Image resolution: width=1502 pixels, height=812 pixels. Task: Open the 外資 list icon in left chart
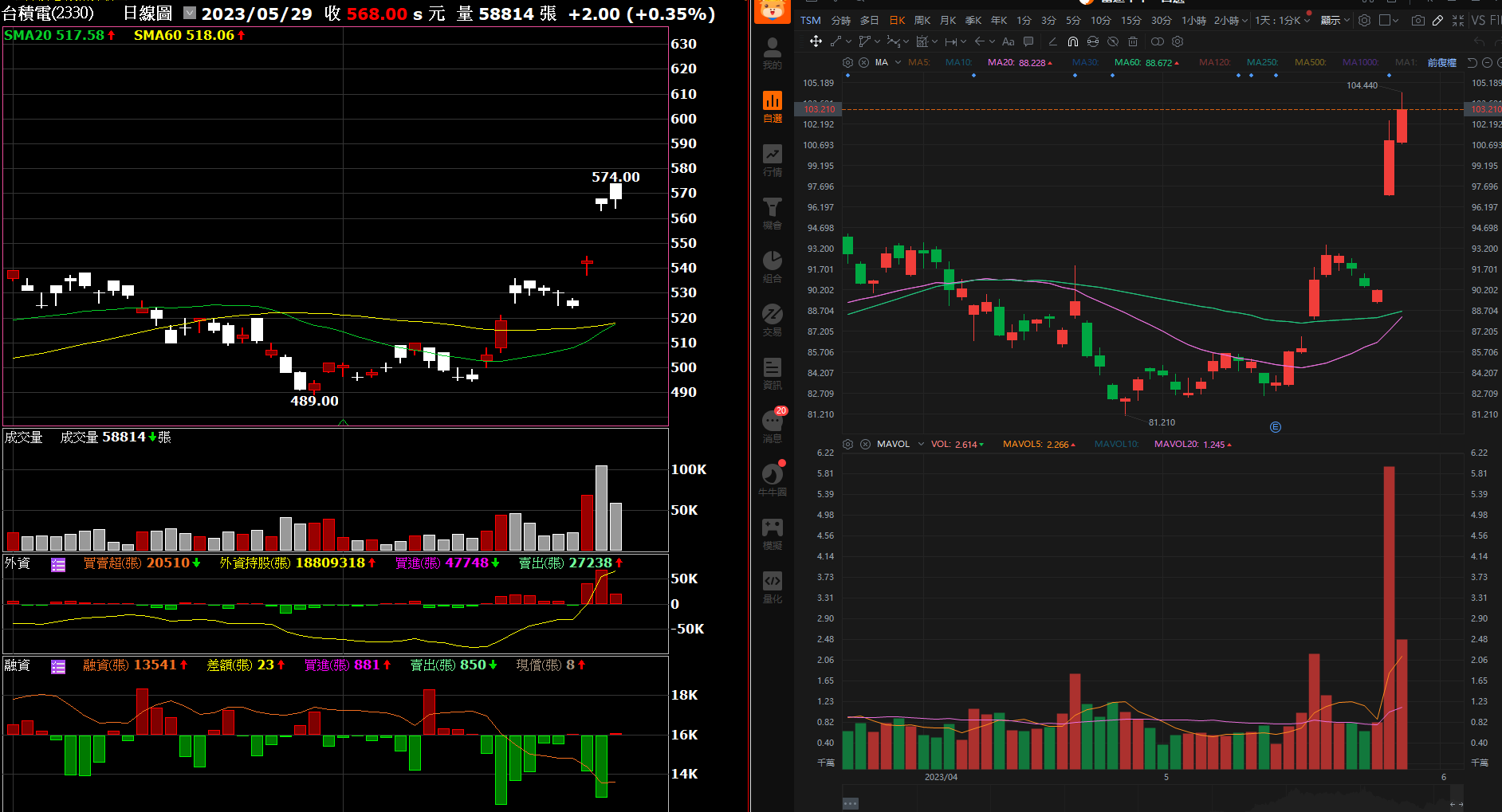pos(58,564)
